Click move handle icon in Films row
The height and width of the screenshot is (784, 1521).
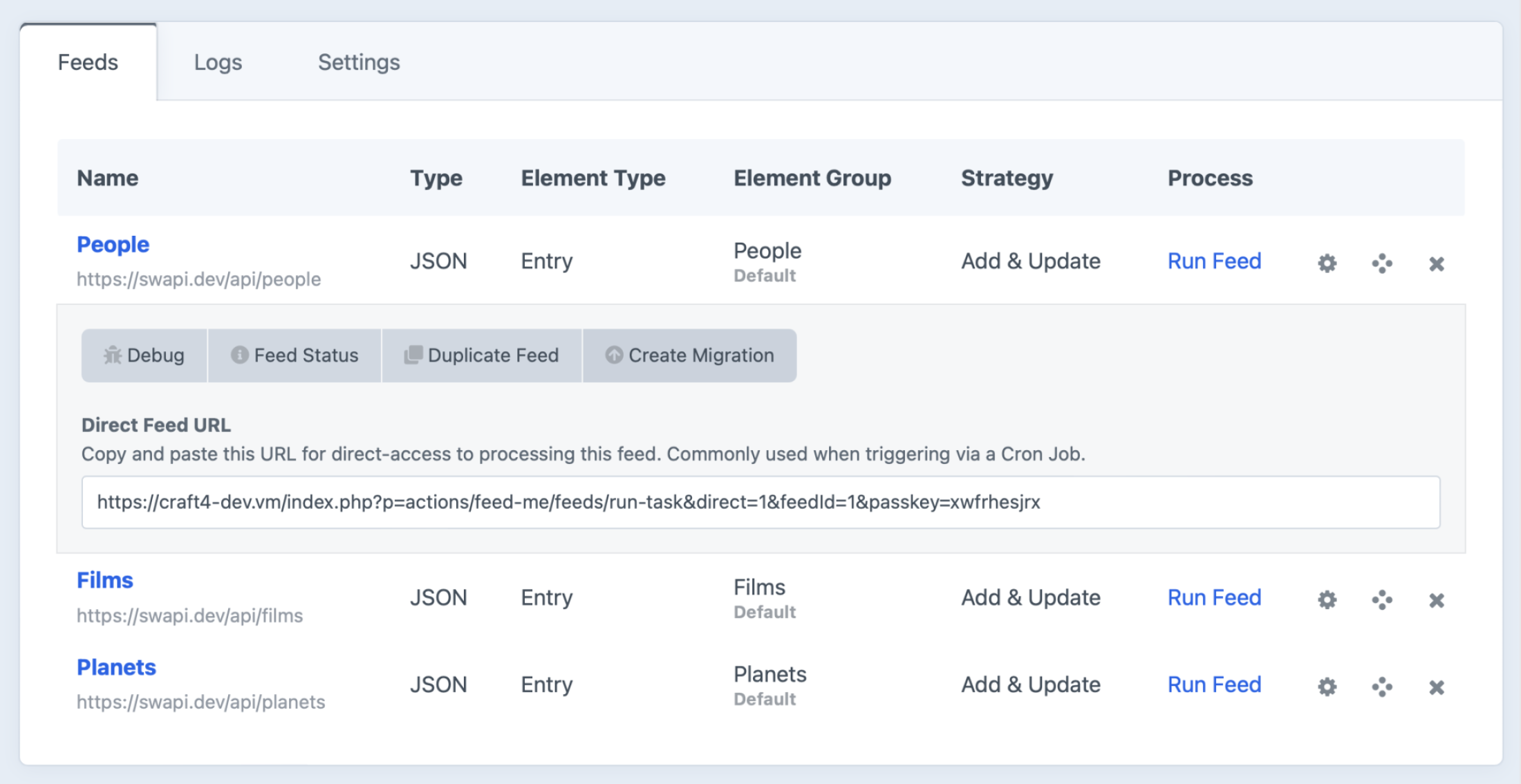click(1382, 599)
